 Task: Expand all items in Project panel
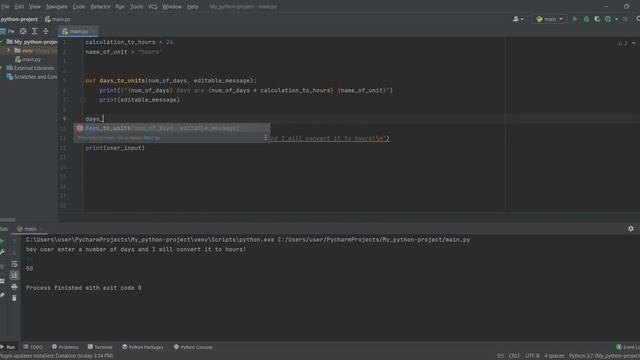[34, 31]
